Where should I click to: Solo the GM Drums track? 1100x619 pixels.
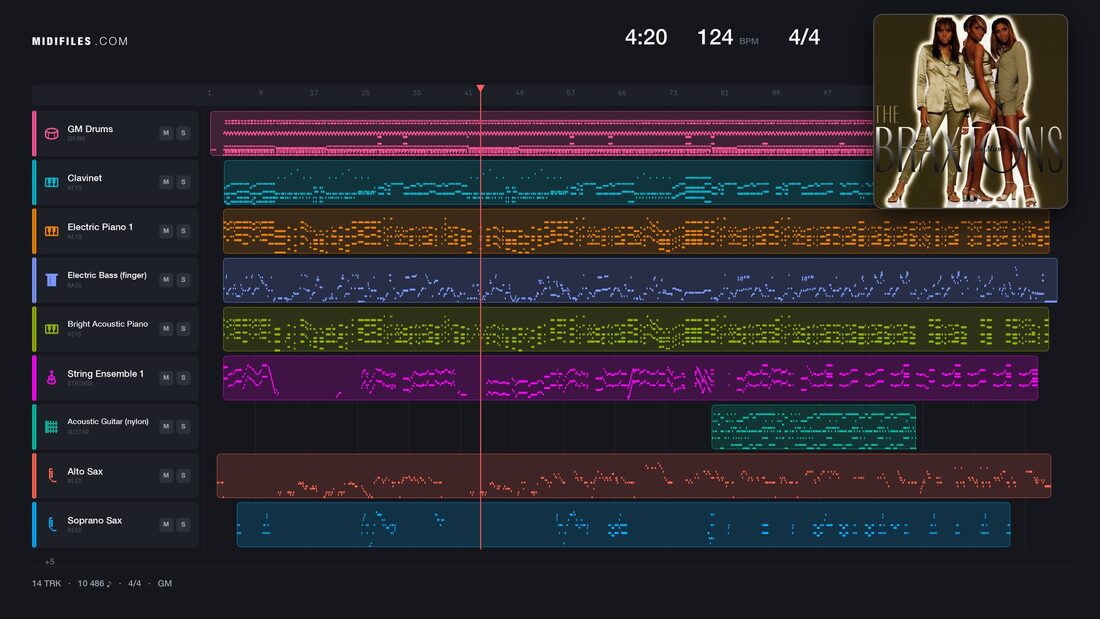click(183, 133)
